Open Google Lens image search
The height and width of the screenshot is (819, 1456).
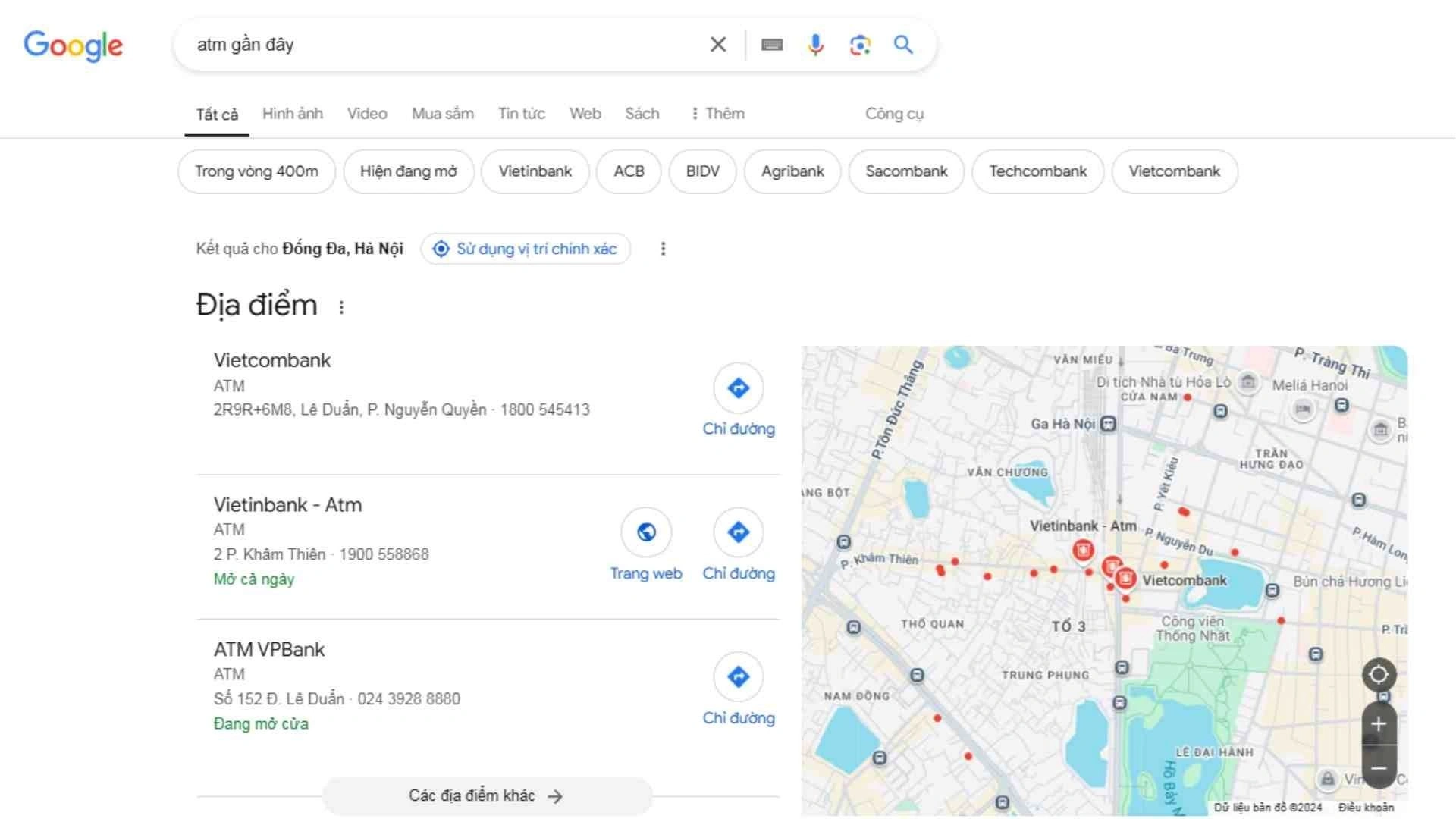pyautogui.click(x=860, y=45)
